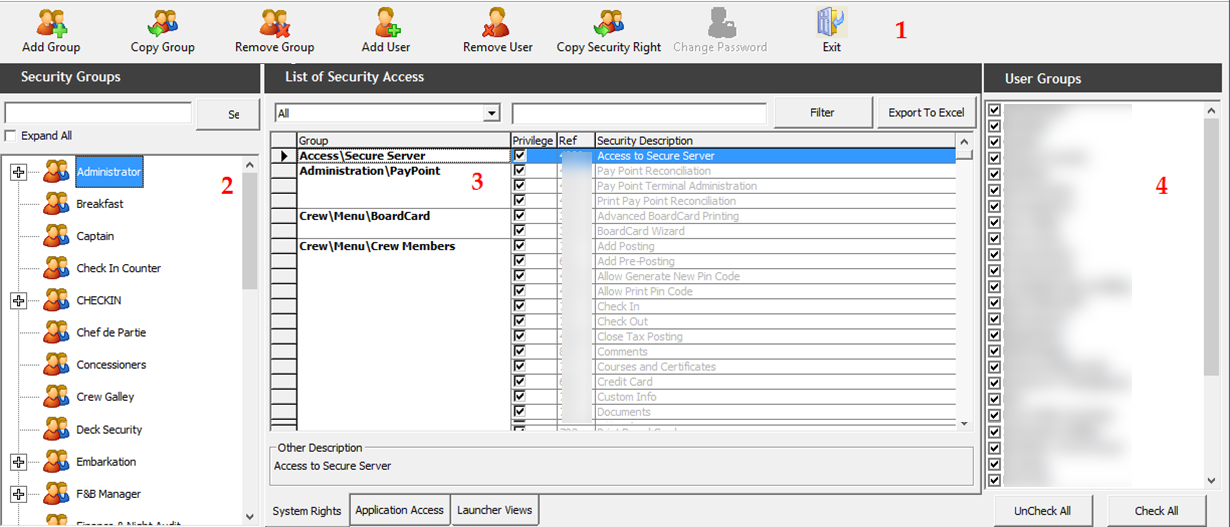The width and height of the screenshot is (1230, 527).
Task: Switch to the System Rights tab
Action: point(307,511)
